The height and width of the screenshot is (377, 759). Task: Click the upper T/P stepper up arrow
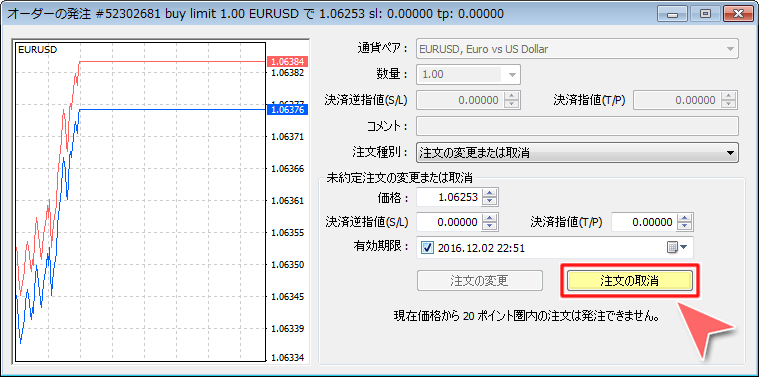click(729, 96)
